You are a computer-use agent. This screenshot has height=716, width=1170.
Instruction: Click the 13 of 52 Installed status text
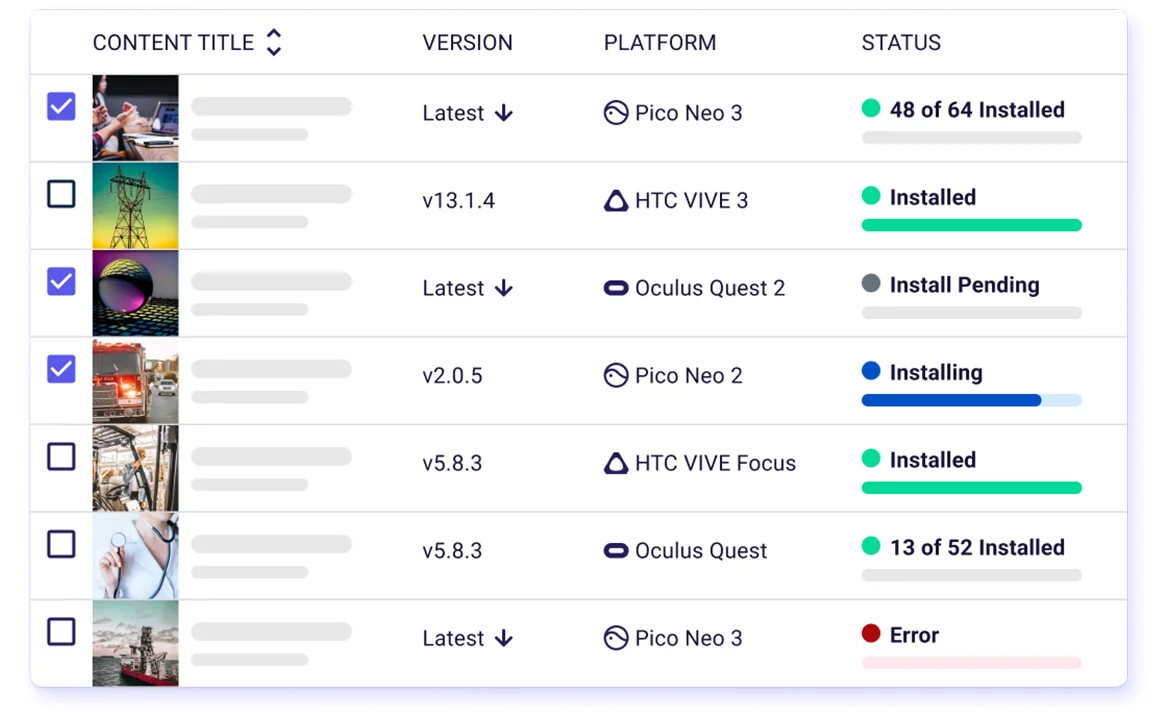tap(977, 547)
